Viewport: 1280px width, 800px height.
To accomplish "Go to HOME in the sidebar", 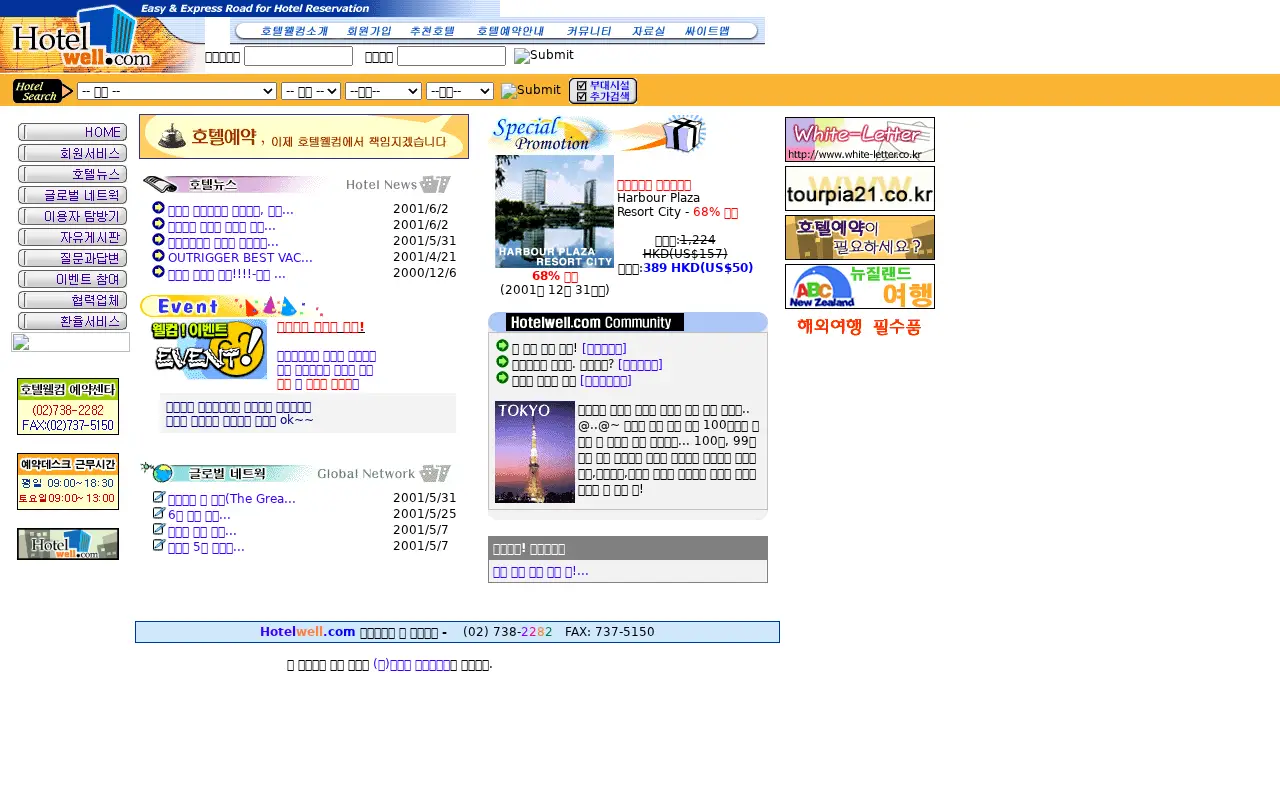I will (x=72, y=132).
